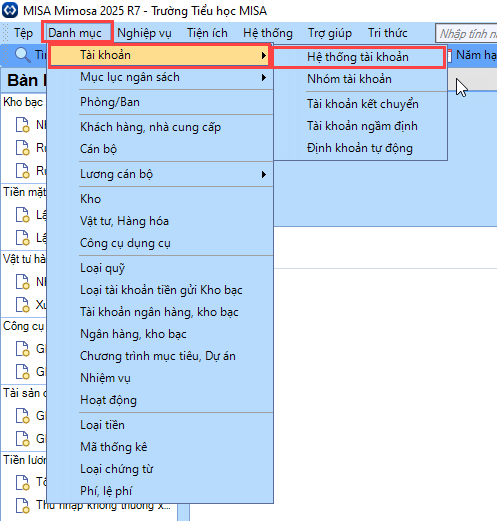
Task: Select Chương trình mục tiêu, Dự án
Action: pyautogui.click(x=159, y=356)
